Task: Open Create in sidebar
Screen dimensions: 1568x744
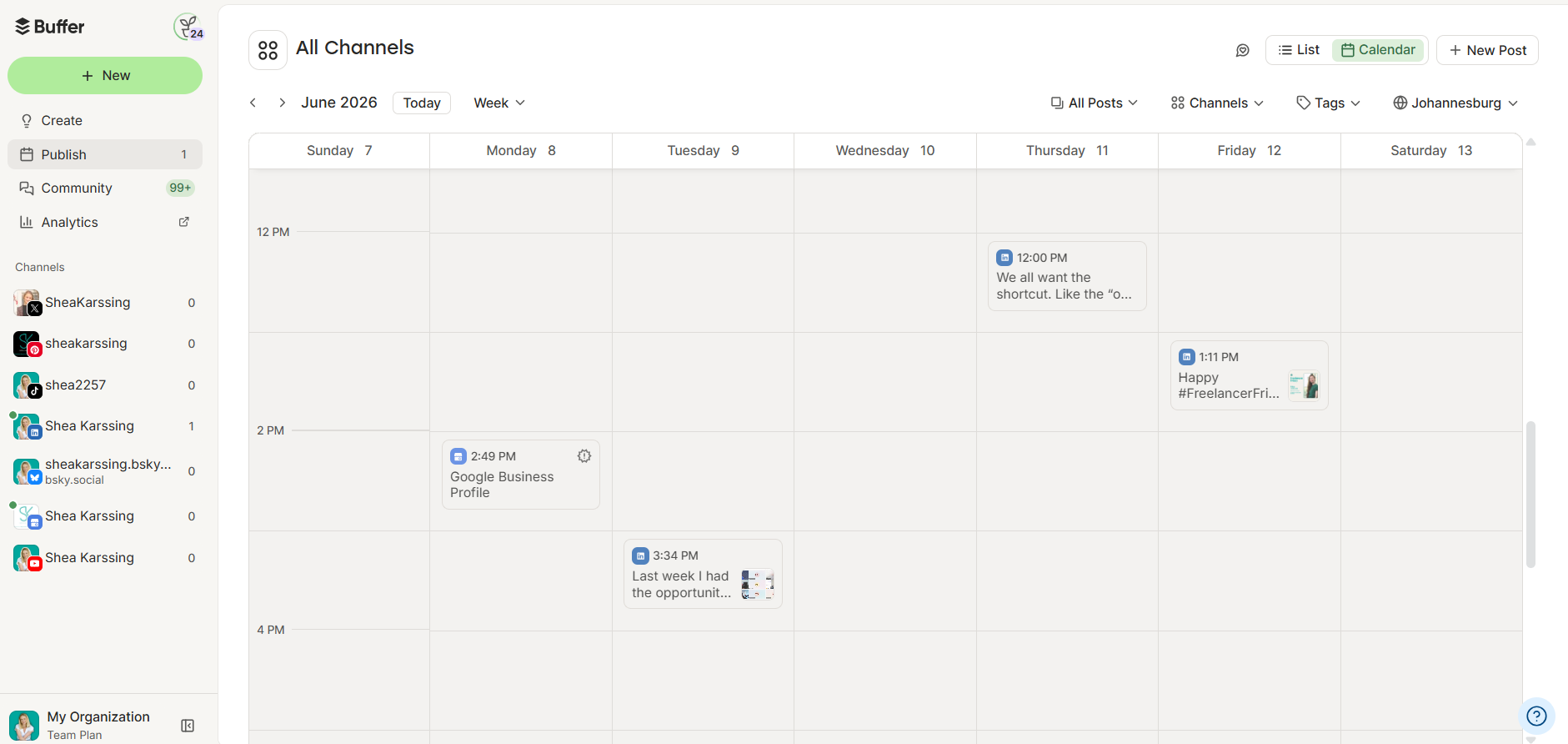Action: click(x=105, y=121)
